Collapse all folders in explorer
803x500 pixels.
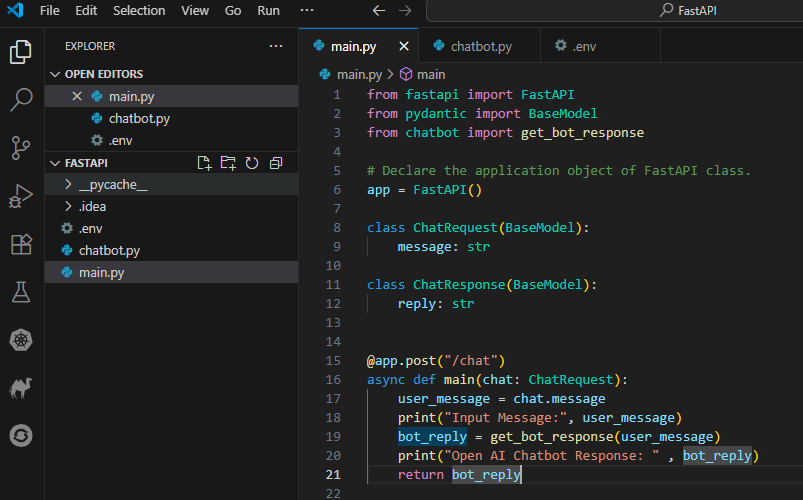[276, 163]
